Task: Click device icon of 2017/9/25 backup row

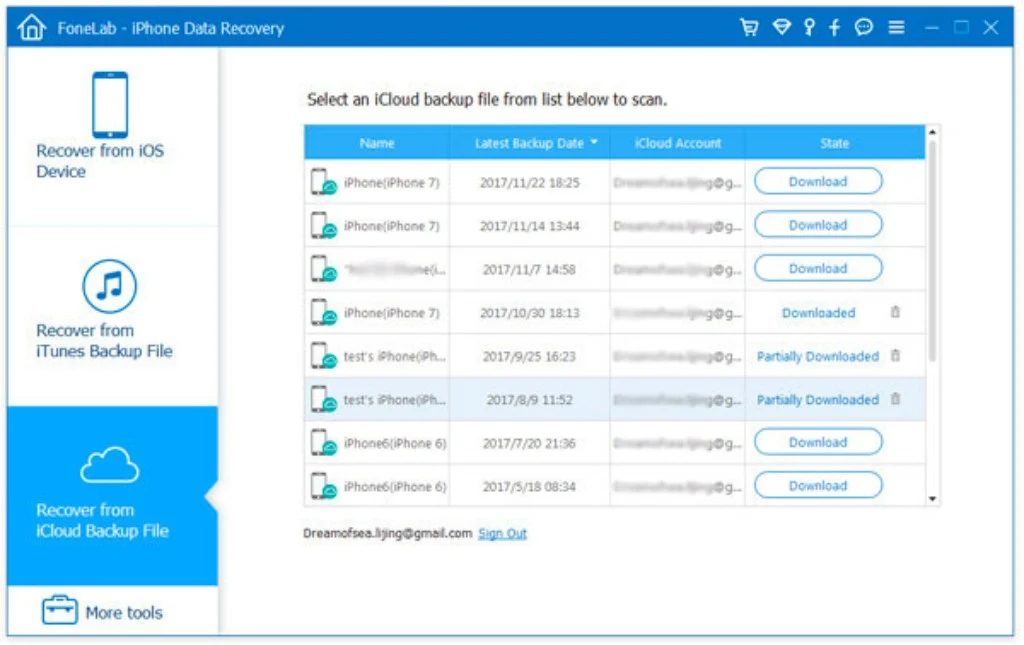Action: (x=323, y=356)
